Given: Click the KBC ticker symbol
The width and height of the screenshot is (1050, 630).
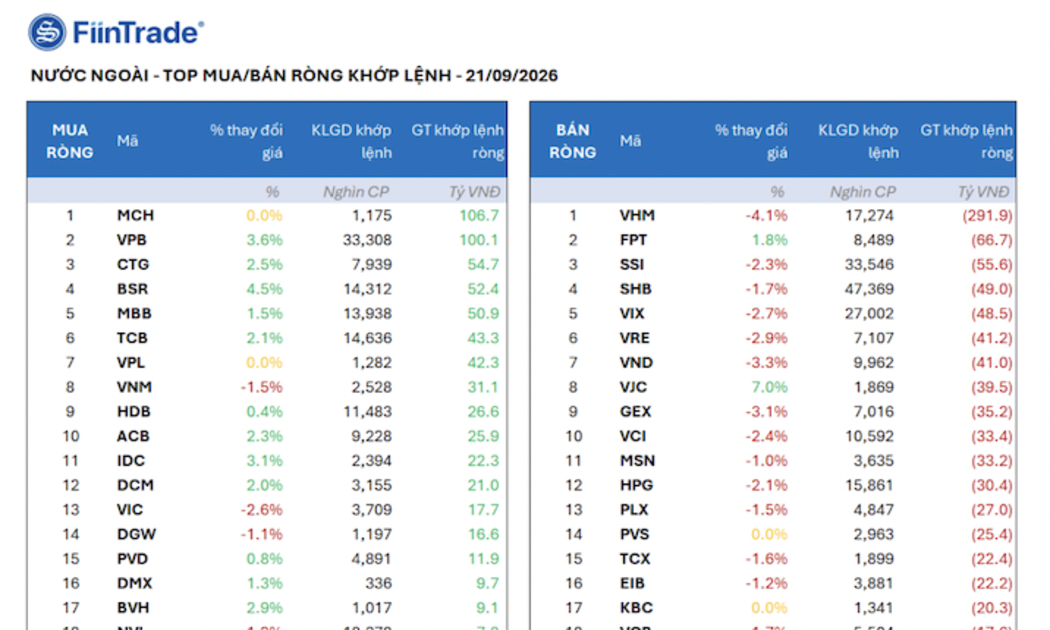Looking at the screenshot, I should tap(636, 608).
